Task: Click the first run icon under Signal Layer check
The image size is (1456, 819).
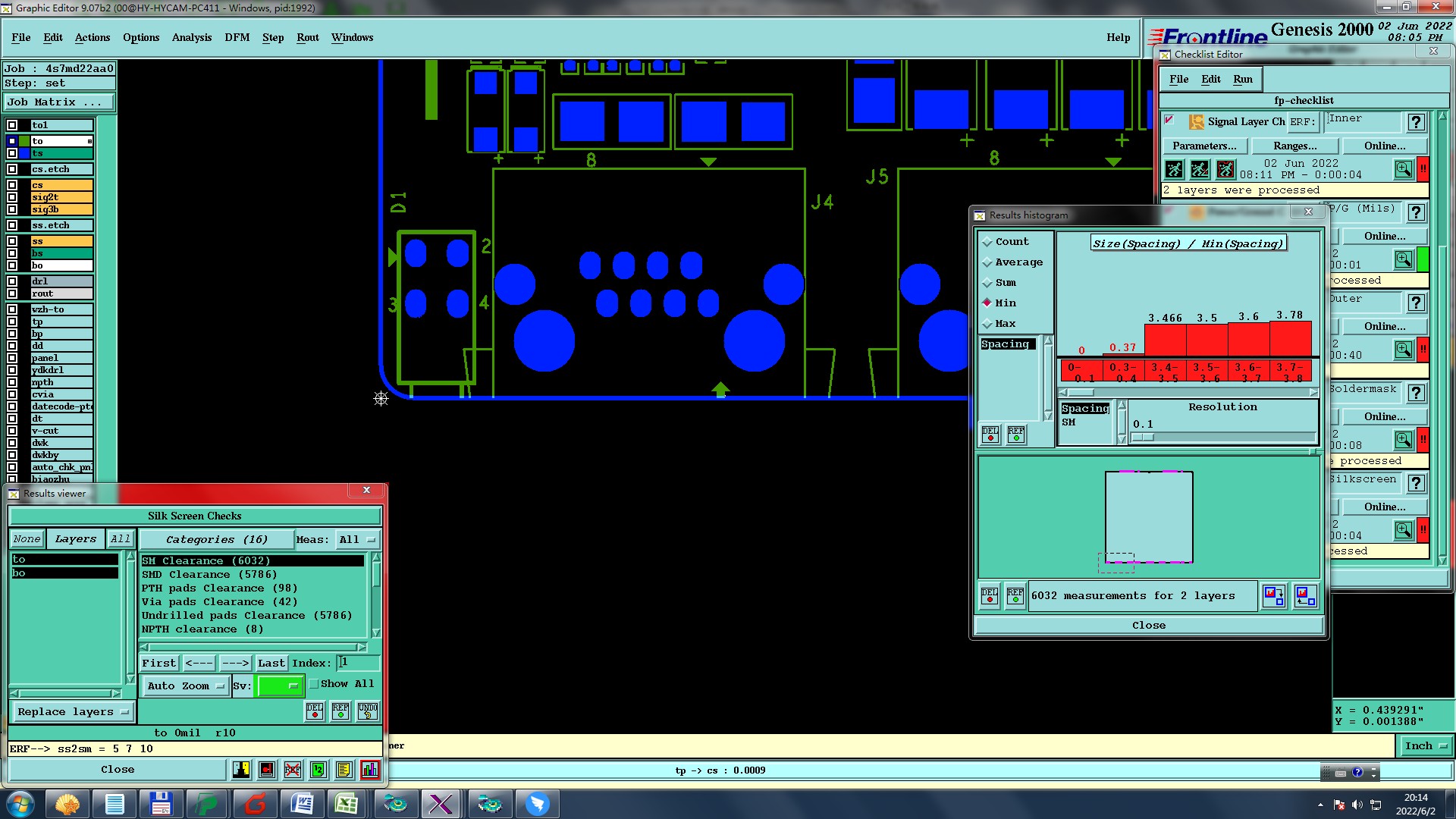Action: coord(1174,169)
